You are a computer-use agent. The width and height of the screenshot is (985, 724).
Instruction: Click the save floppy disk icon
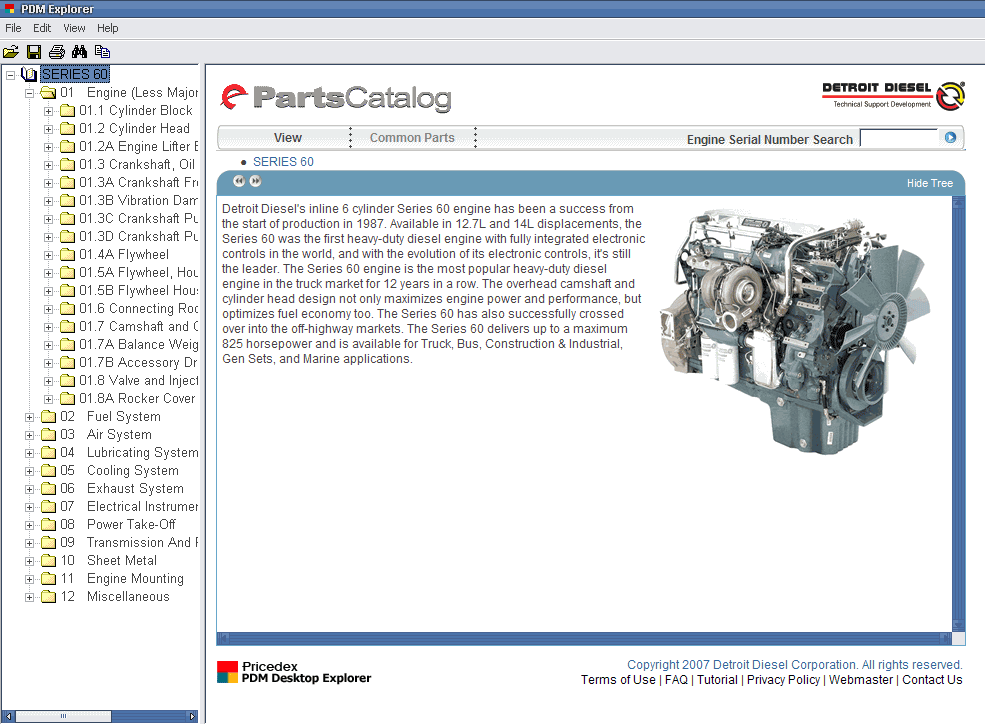click(34, 52)
